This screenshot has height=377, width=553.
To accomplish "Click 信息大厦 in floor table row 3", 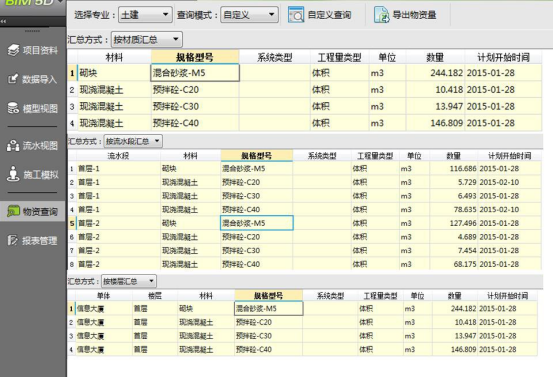I will tap(91, 336).
